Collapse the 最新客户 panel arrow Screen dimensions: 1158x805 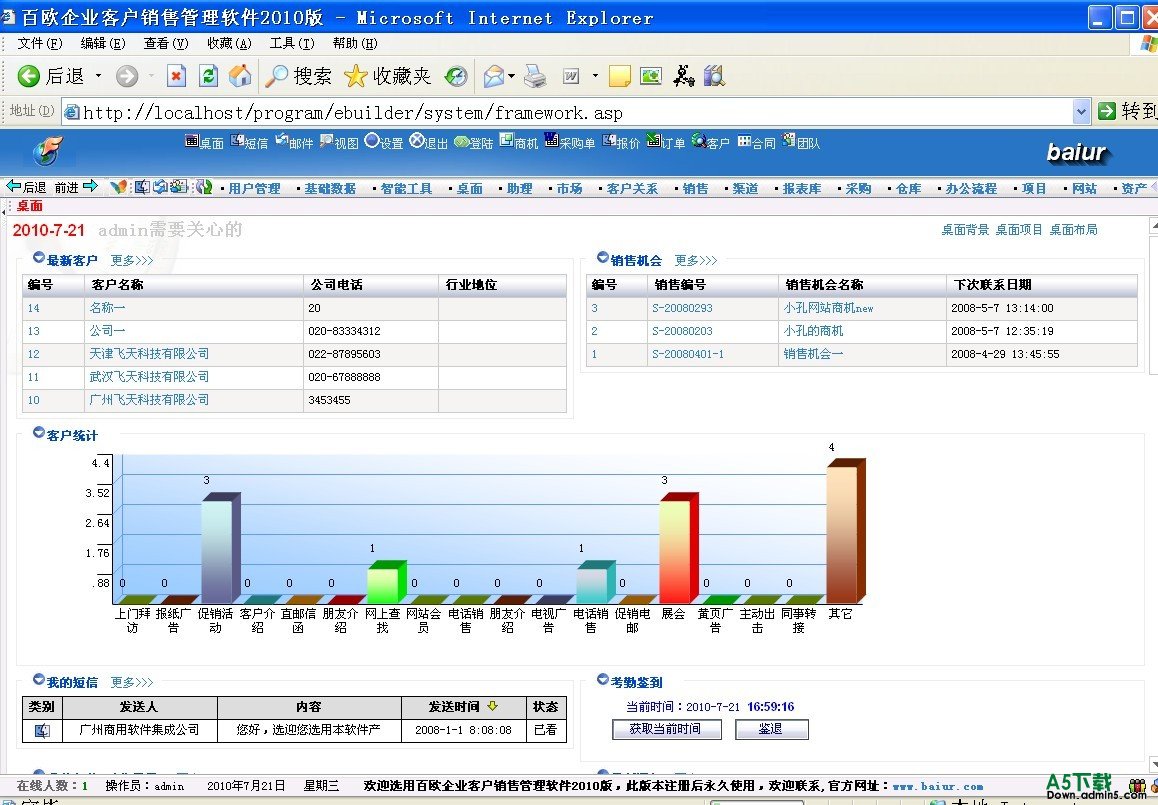click(x=39, y=258)
